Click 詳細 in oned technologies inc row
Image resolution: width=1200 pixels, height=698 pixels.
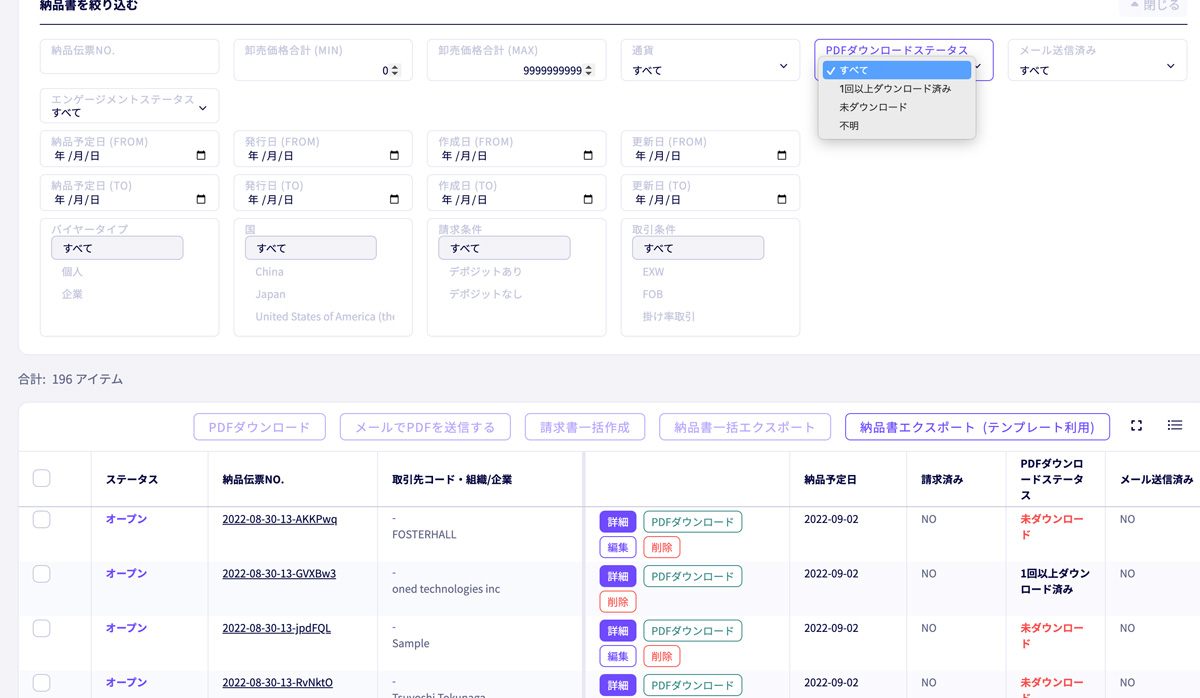(618, 577)
